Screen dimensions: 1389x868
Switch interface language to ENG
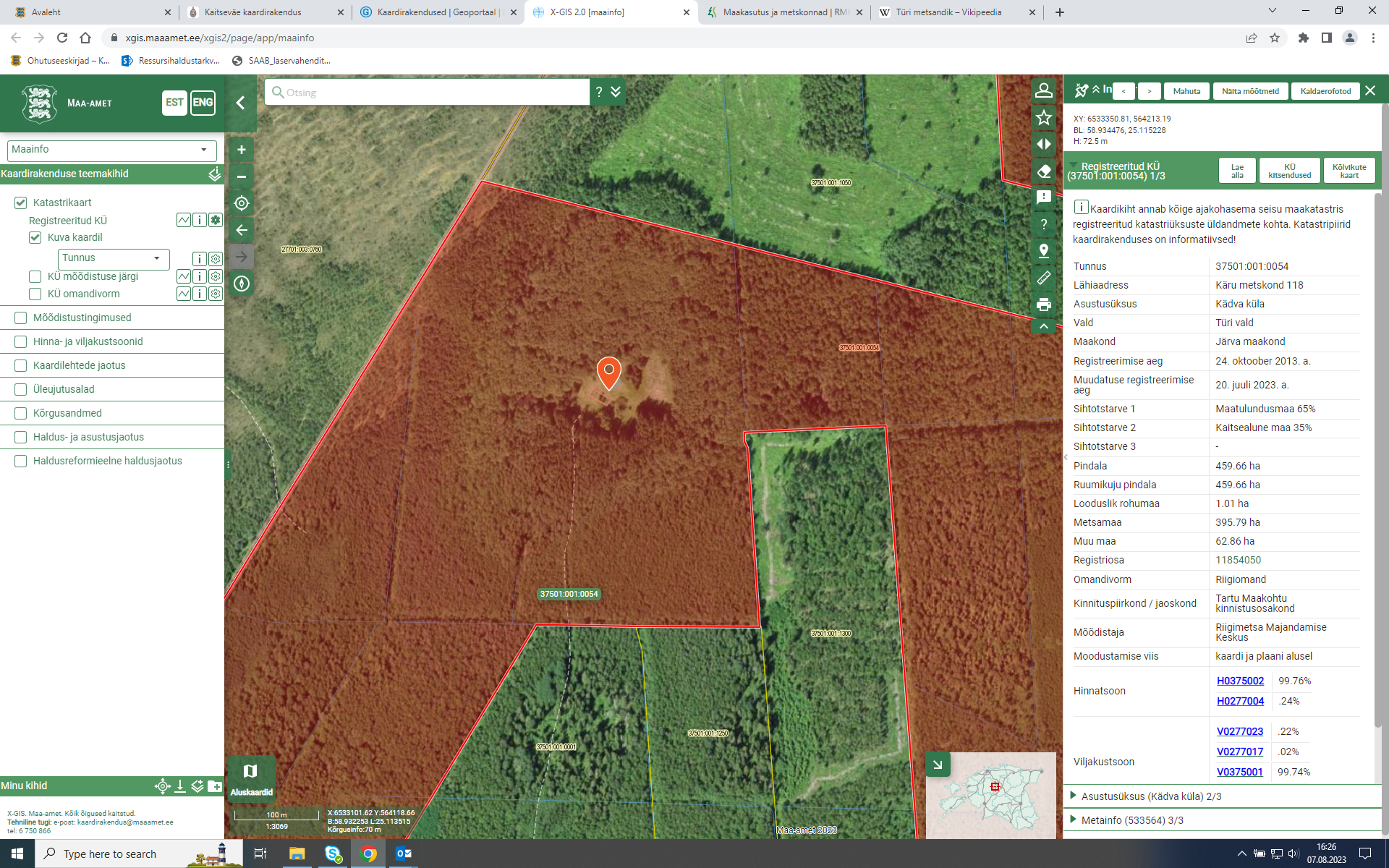coord(203,103)
